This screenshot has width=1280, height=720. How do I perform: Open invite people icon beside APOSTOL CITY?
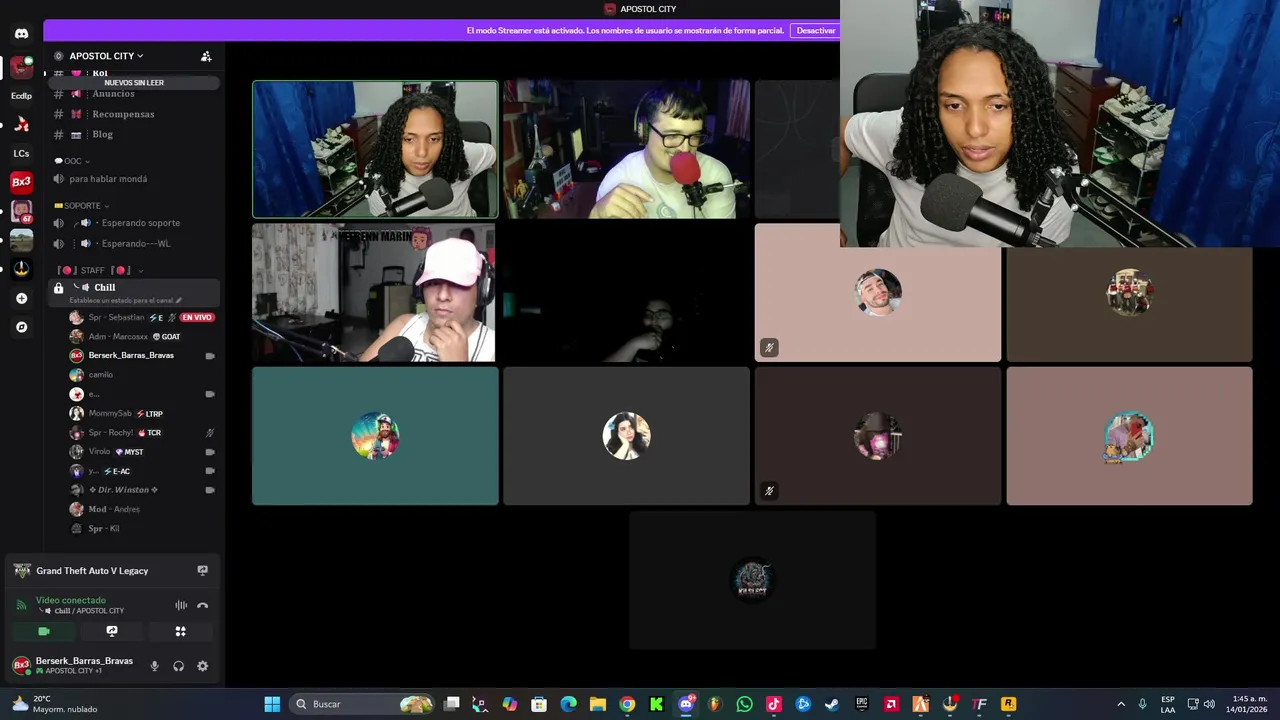[x=206, y=56]
